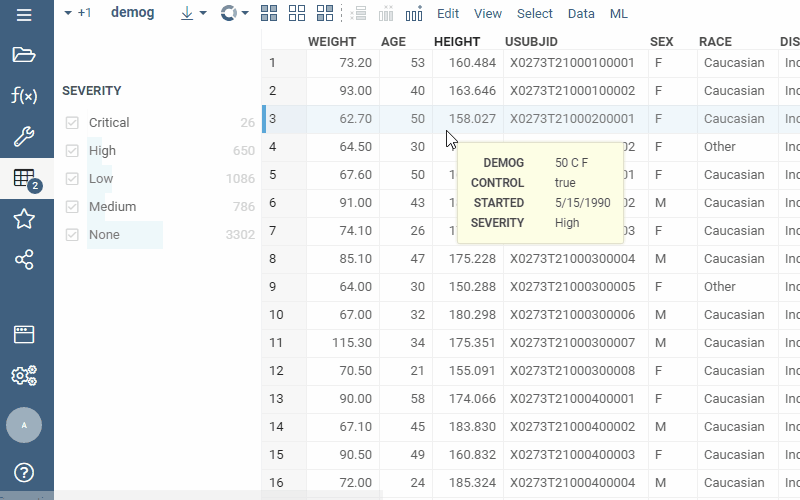
Task: Open the functions f(x) panel
Action: pos(24,95)
